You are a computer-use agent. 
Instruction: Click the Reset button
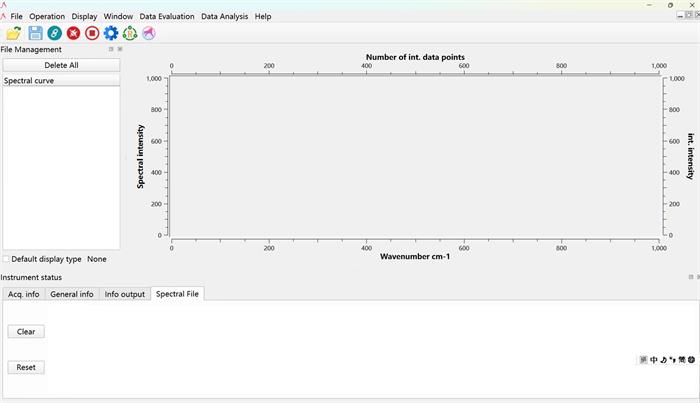pyautogui.click(x=26, y=367)
